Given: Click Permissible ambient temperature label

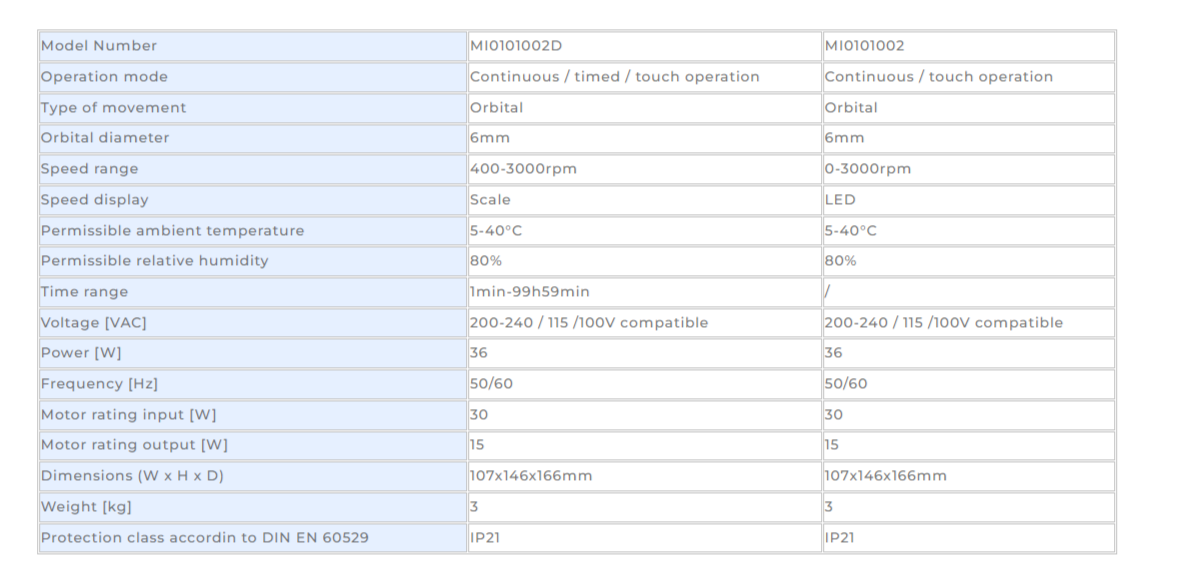Looking at the screenshot, I should pyautogui.click(x=253, y=231).
